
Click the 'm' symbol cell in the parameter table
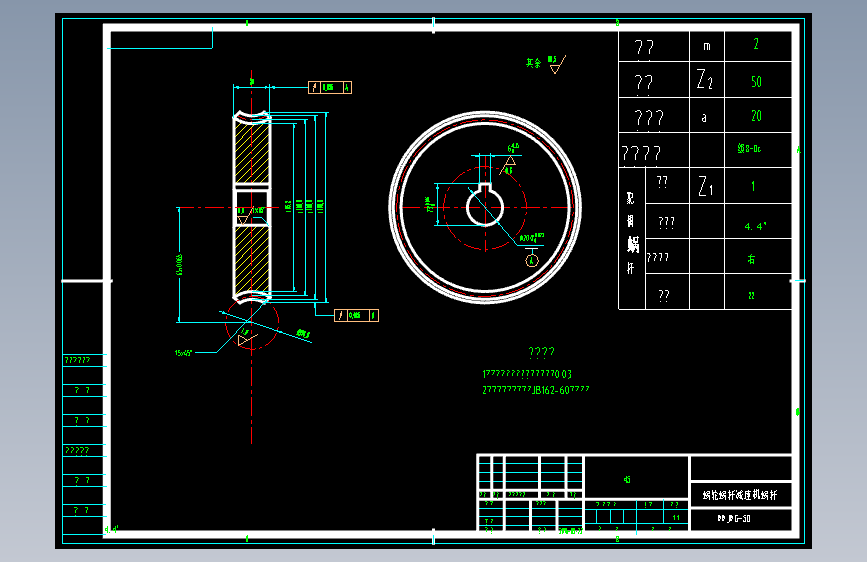(x=707, y=46)
